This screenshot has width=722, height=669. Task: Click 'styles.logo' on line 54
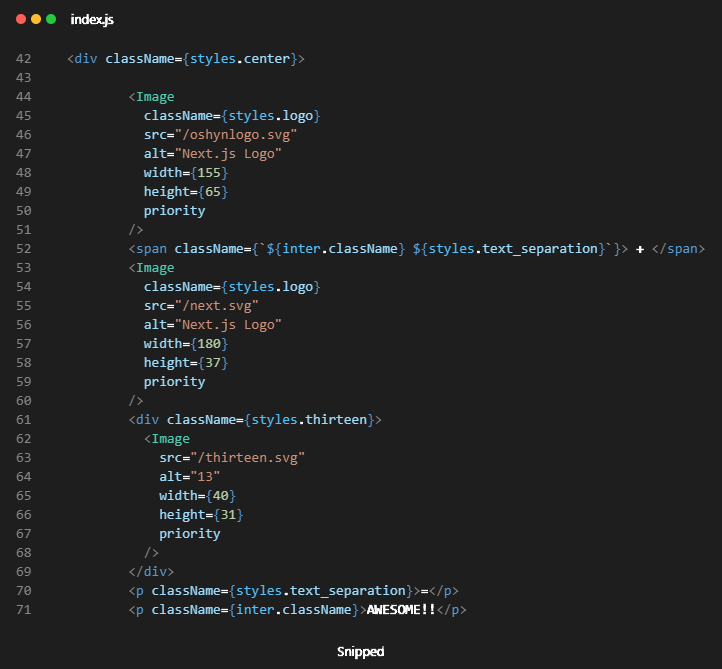coord(271,287)
